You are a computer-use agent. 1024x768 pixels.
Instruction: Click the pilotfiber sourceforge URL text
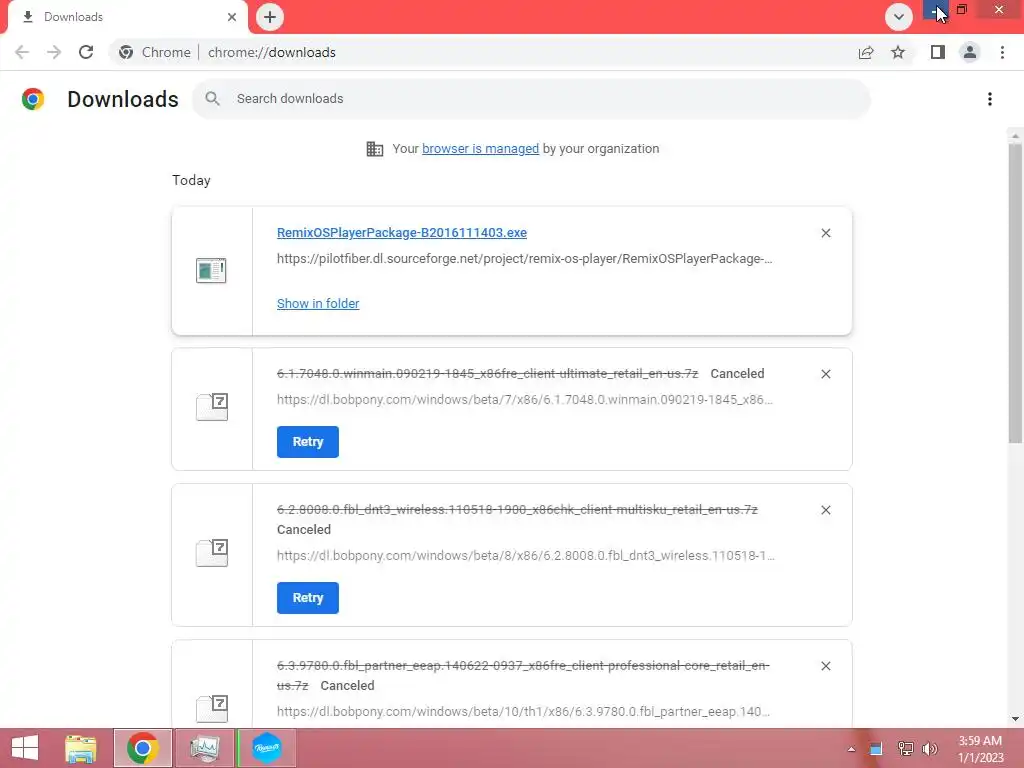[x=524, y=259]
